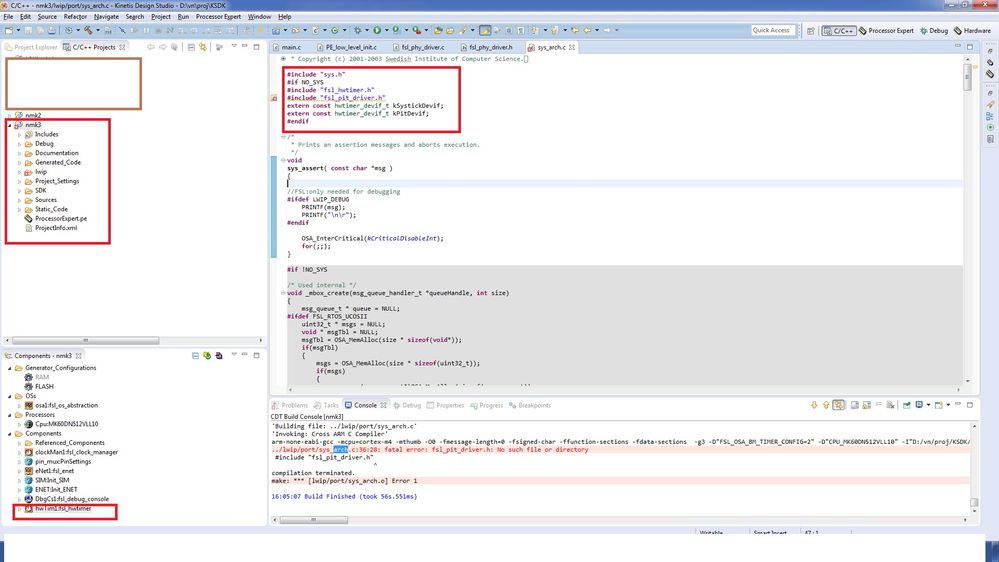Screen dimensions: 999x562
Task: Expand the Debug folder in nmk3
Action: click(20, 144)
